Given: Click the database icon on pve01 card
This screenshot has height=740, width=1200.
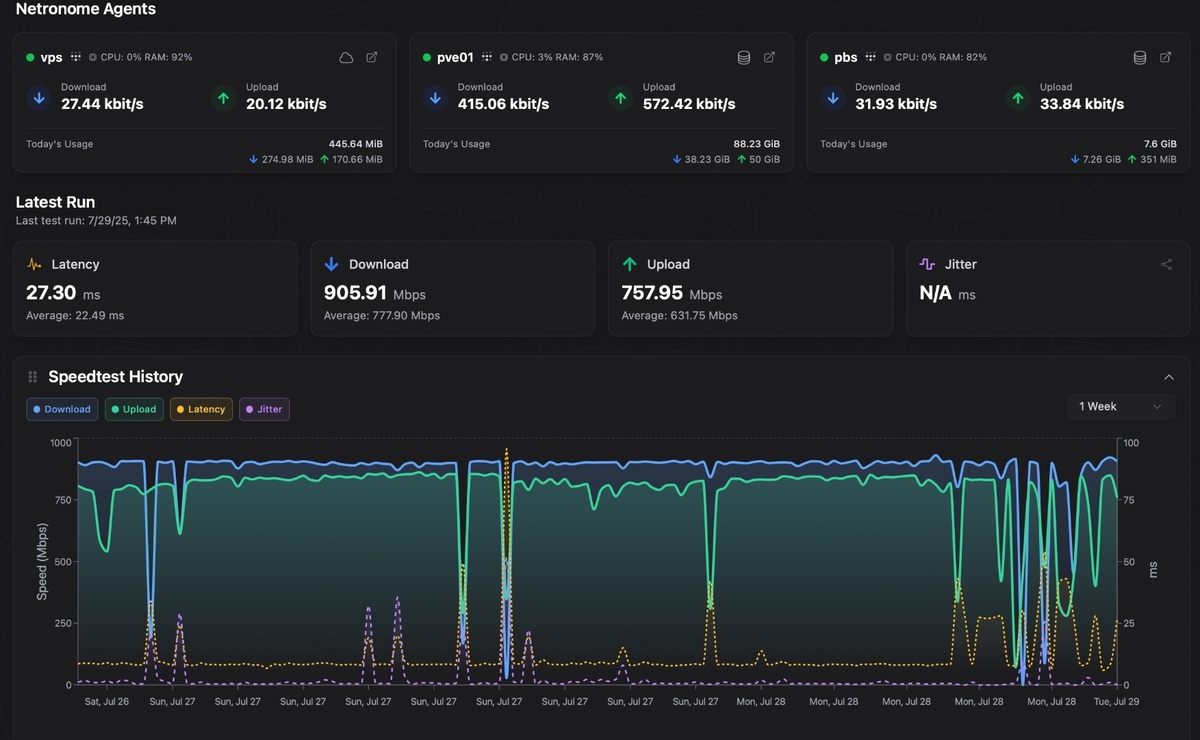Looking at the screenshot, I should [x=743, y=58].
